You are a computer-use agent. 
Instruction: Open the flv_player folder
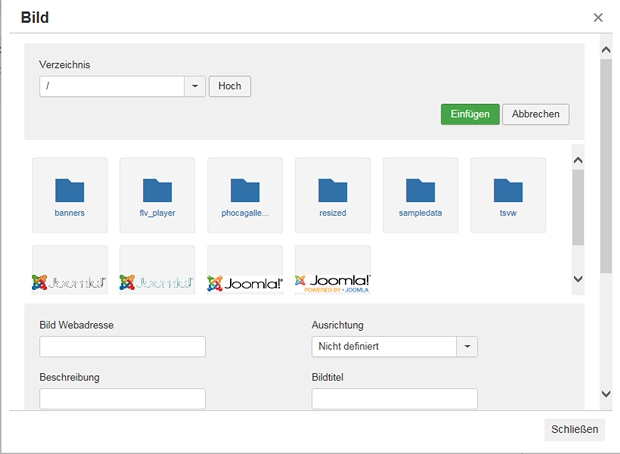point(157,194)
